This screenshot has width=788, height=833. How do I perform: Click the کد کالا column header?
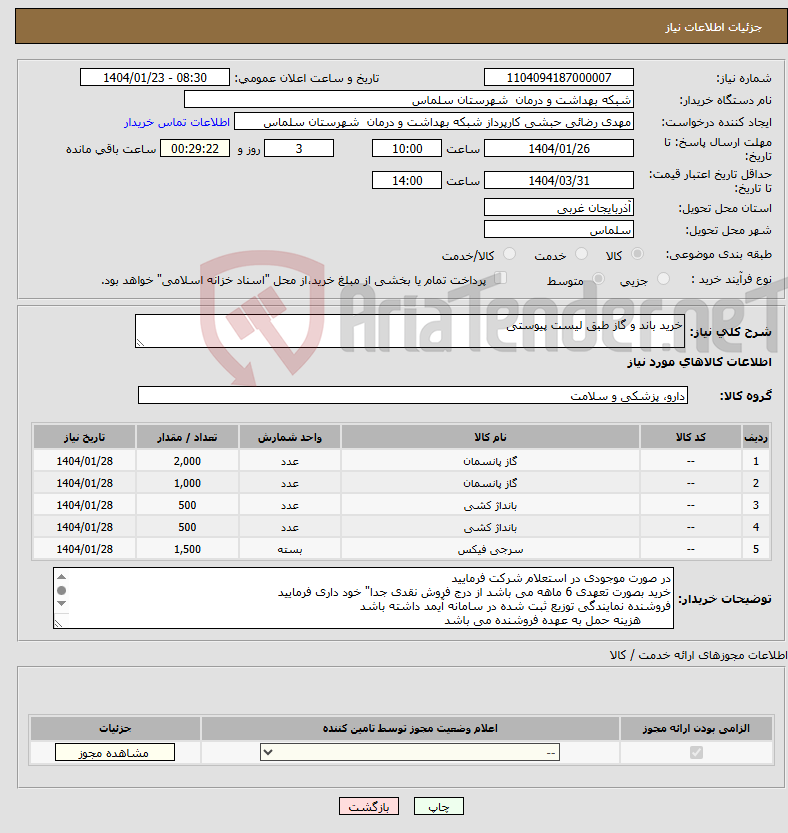(691, 437)
